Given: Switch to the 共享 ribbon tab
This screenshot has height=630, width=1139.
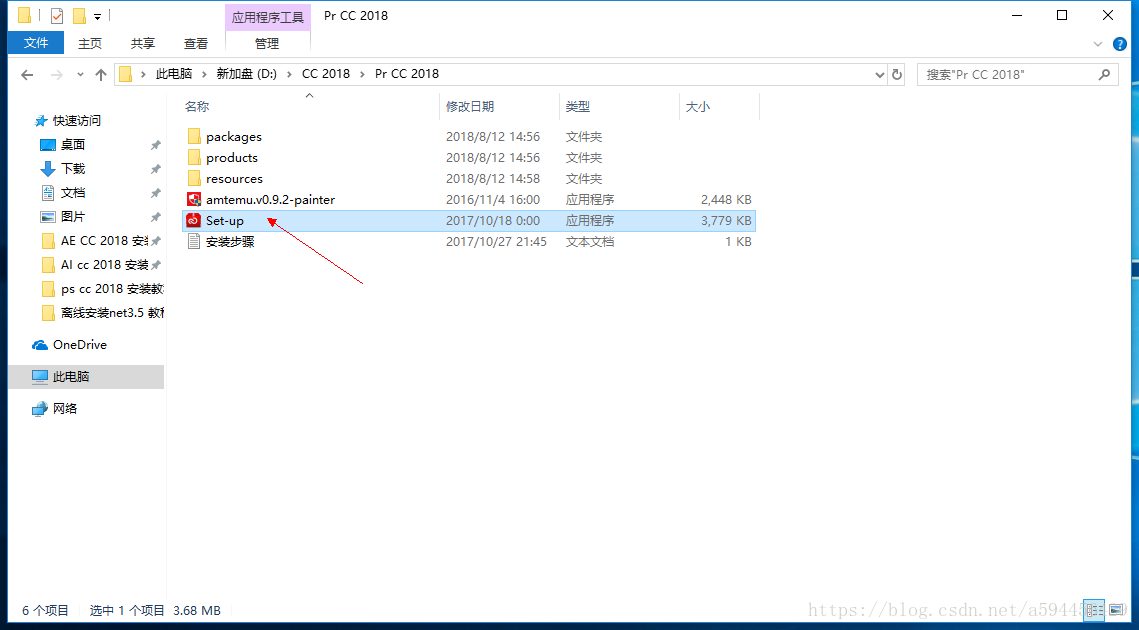Looking at the screenshot, I should click(x=143, y=44).
